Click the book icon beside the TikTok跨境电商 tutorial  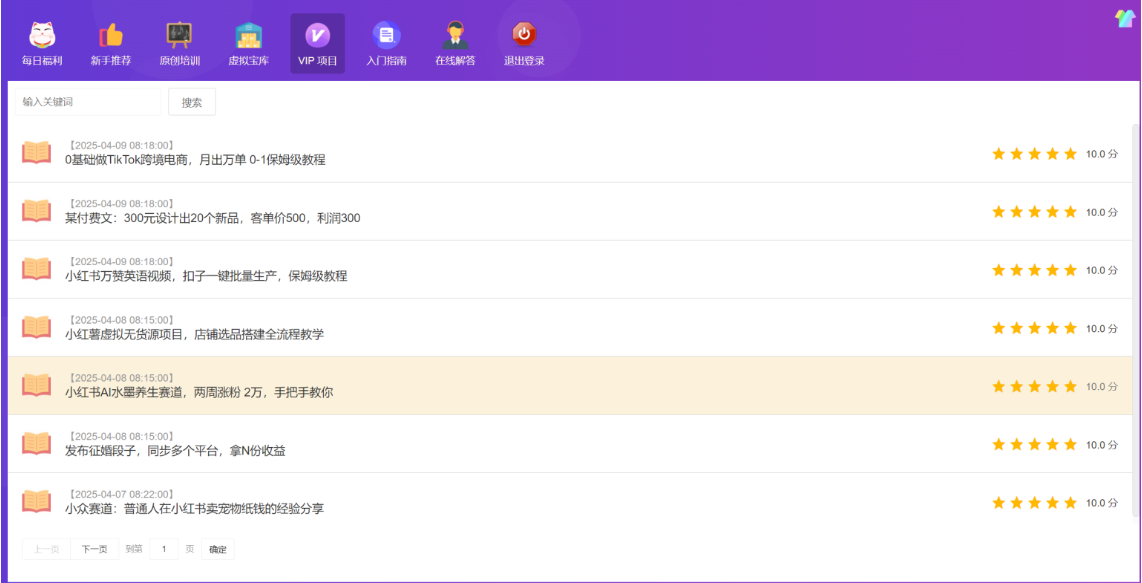click(x=37, y=153)
